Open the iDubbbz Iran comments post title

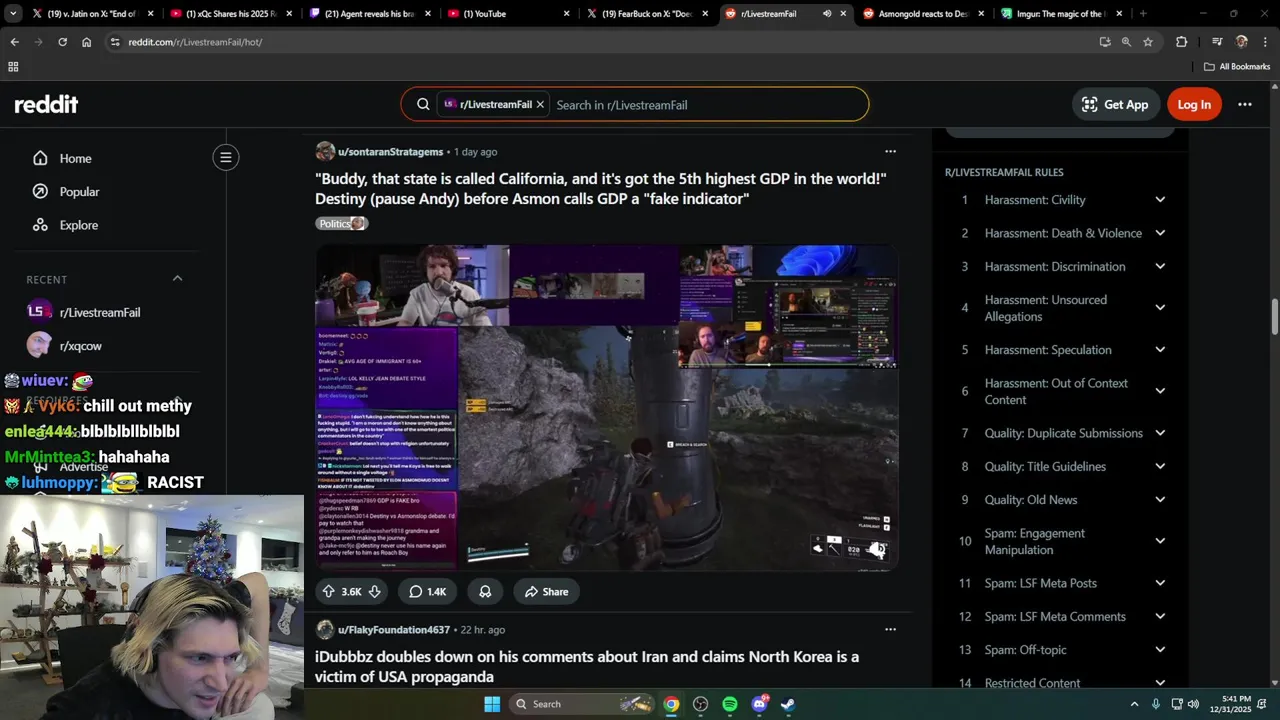click(x=587, y=667)
